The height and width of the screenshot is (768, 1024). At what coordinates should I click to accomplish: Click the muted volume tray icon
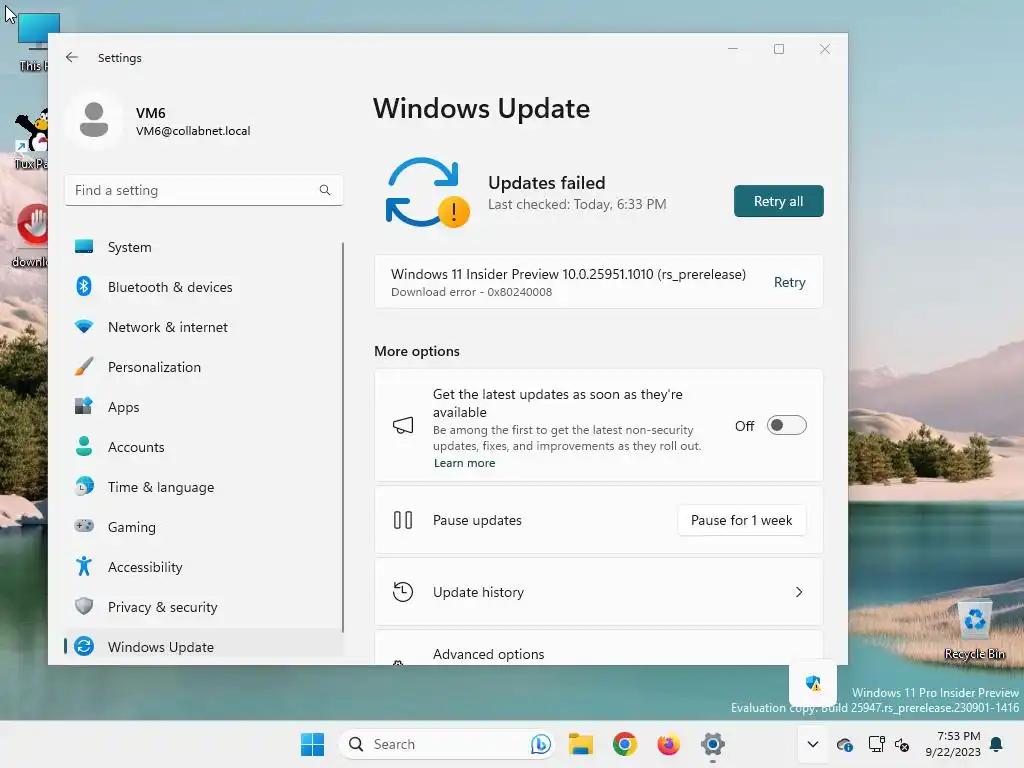click(902, 744)
